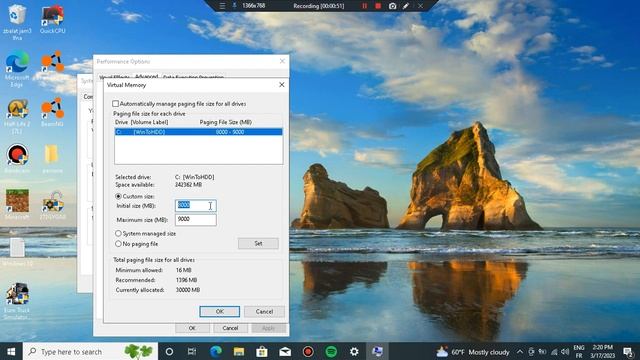
Task: Select the yellow folder desktop icon
Action: [x=52, y=159]
